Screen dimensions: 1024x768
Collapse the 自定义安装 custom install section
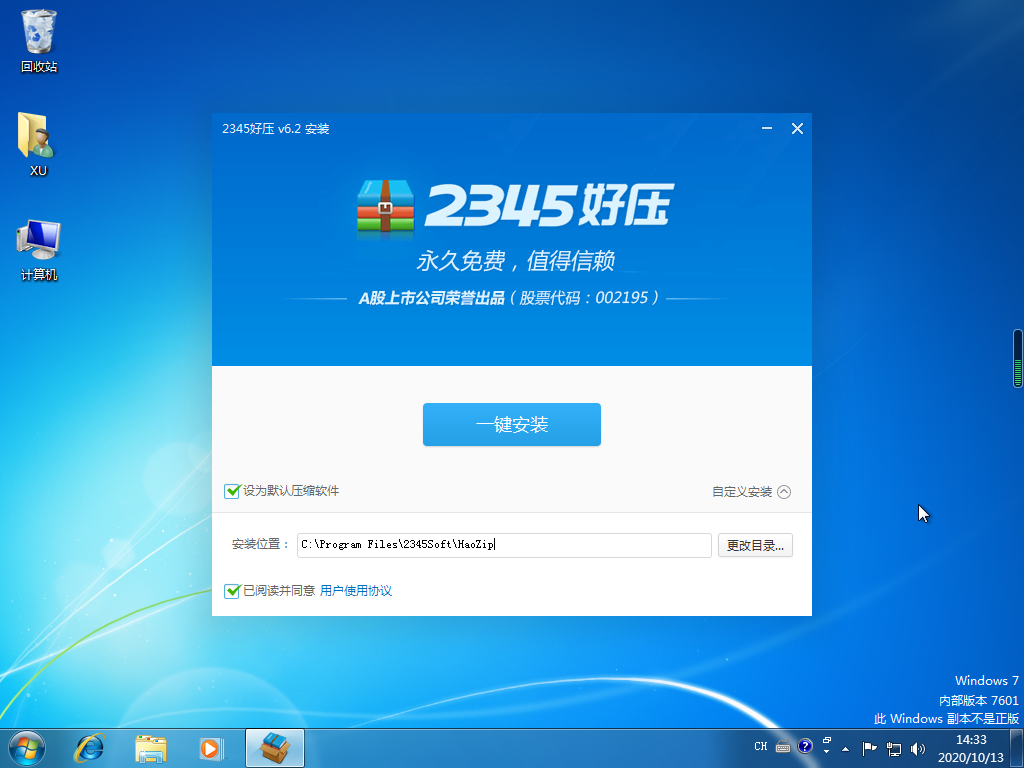click(x=784, y=492)
